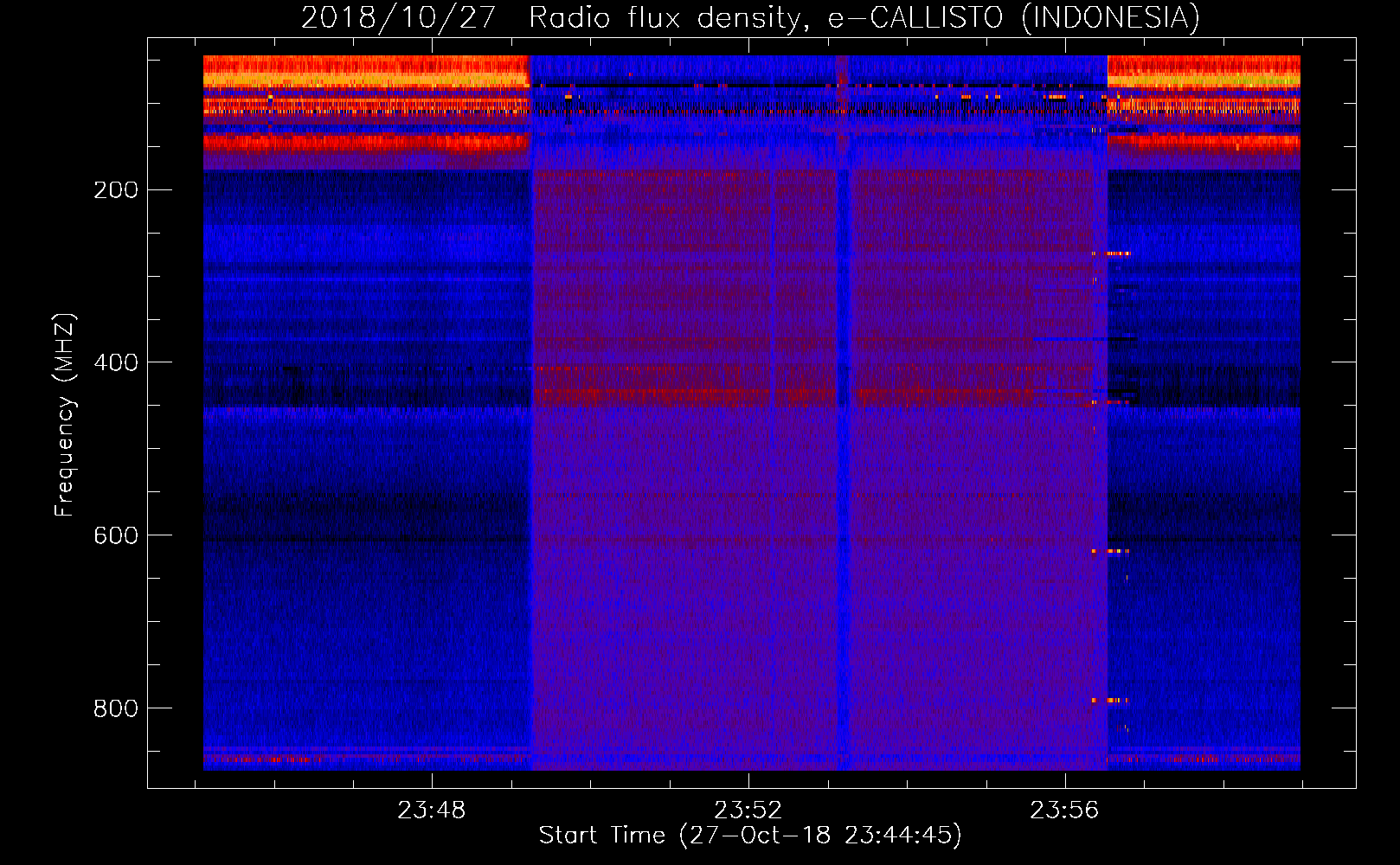Click the plot title with date 2018/10/27
The image size is (1400, 865).
click(750, 17)
